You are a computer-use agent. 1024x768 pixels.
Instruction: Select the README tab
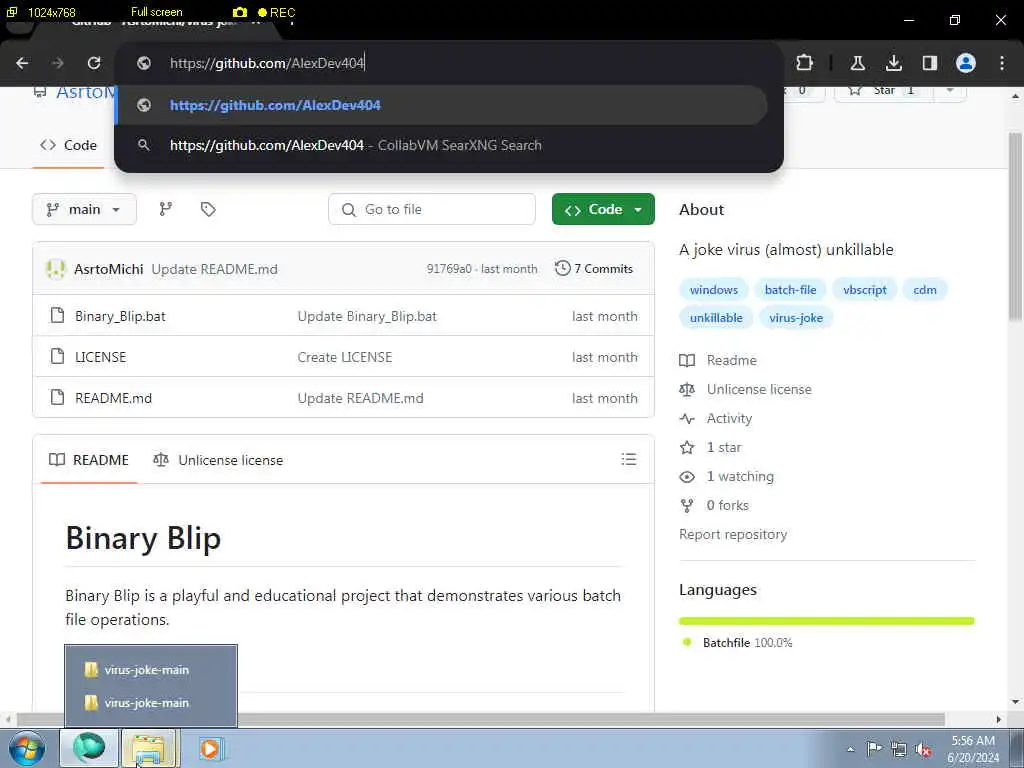(89, 460)
